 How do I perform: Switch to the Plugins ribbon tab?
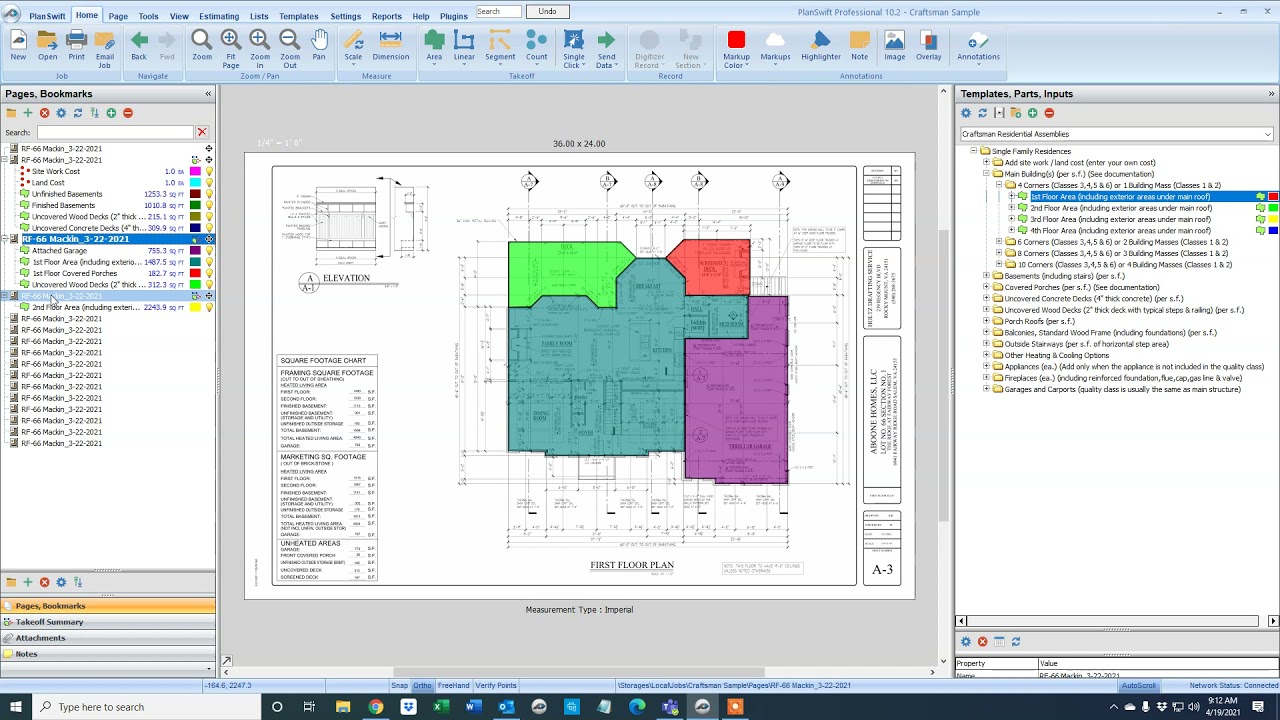click(454, 16)
